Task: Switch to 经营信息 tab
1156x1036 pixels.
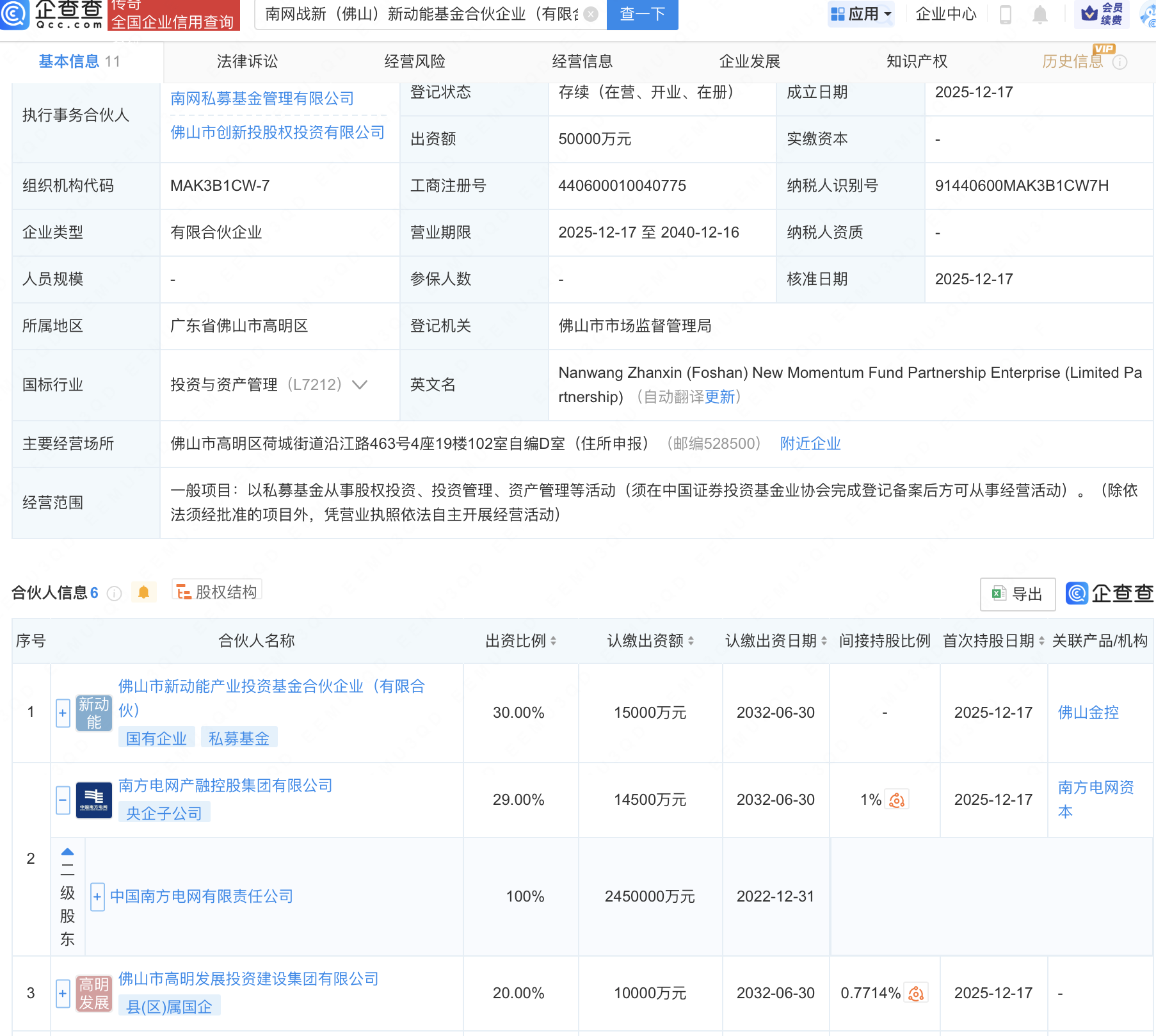Action: pyautogui.click(x=582, y=61)
